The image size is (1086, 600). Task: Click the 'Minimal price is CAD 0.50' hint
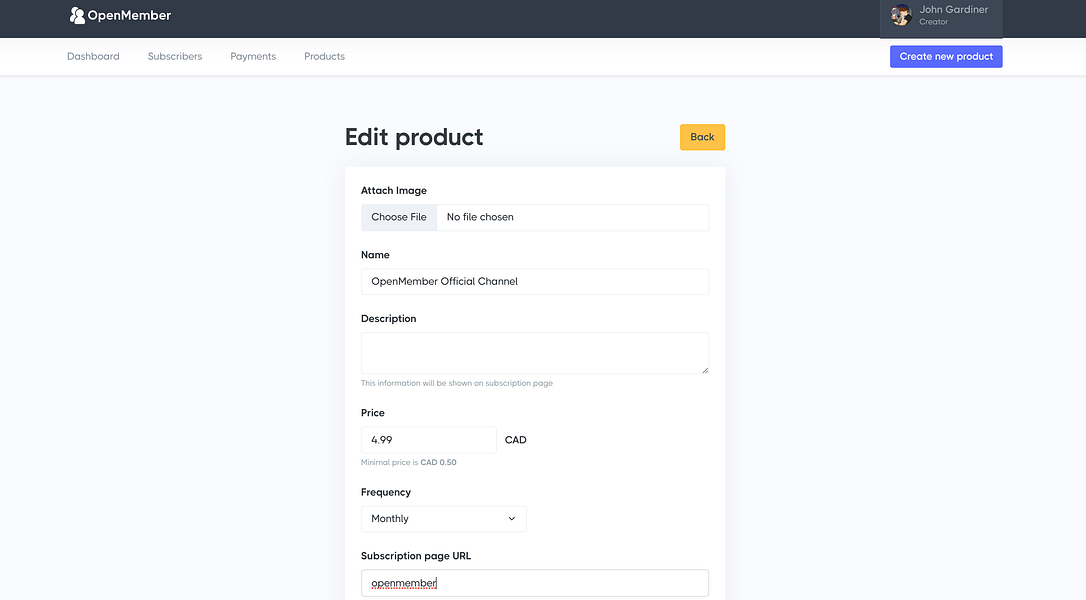[409, 462]
